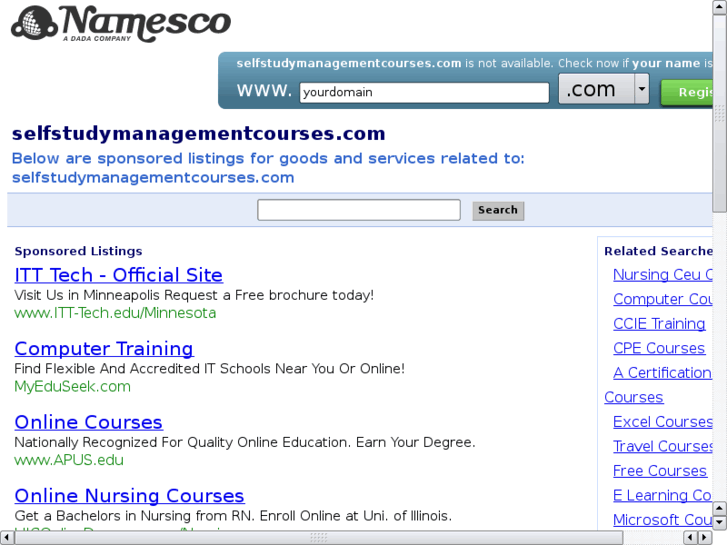Open the Online Courses listing
The width and height of the screenshot is (727, 545).
pyautogui.click(x=89, y=422)
